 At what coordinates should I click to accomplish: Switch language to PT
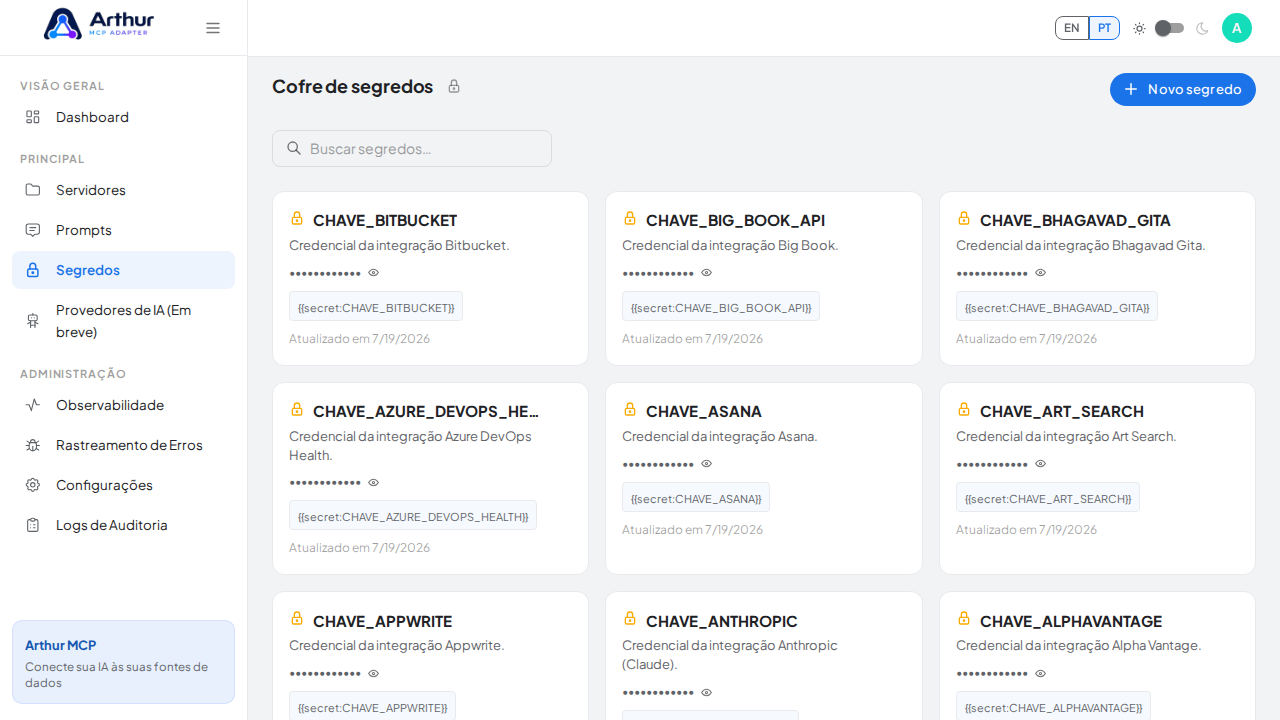click(x=1104, y=28)
